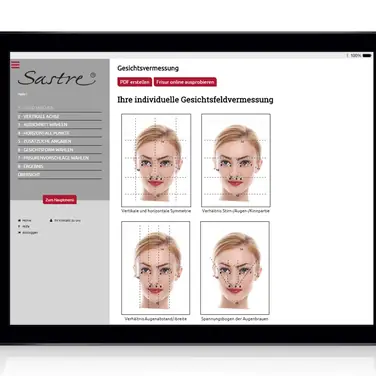This screenshot has height=376, width=376.
Task: Click the Home link in footer
Action: click(25, 221)
